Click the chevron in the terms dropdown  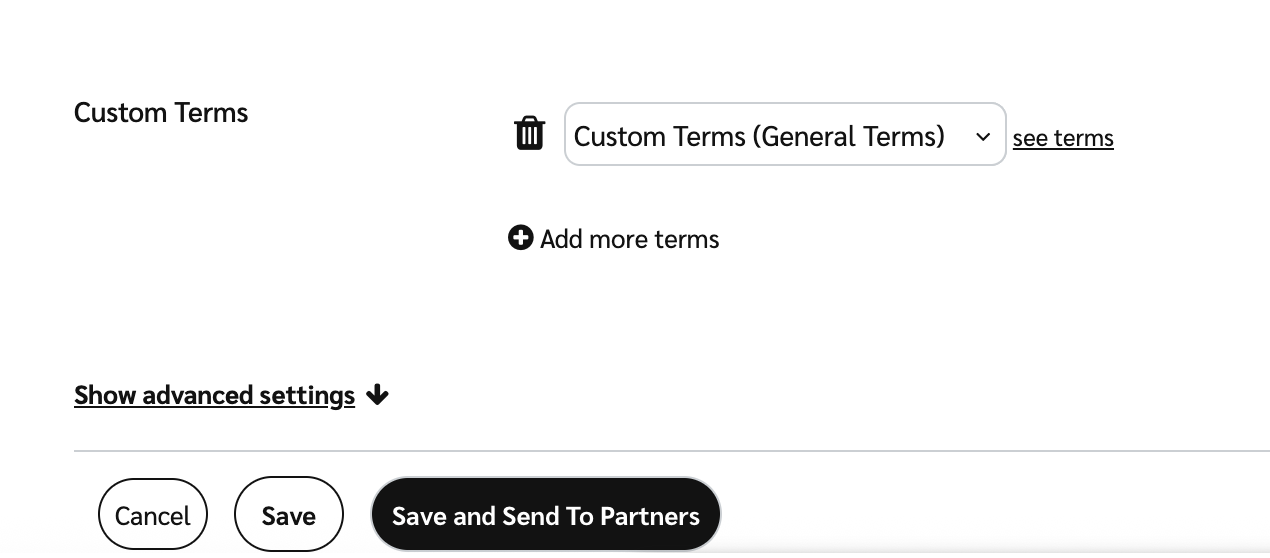click(x=983, y=136)
